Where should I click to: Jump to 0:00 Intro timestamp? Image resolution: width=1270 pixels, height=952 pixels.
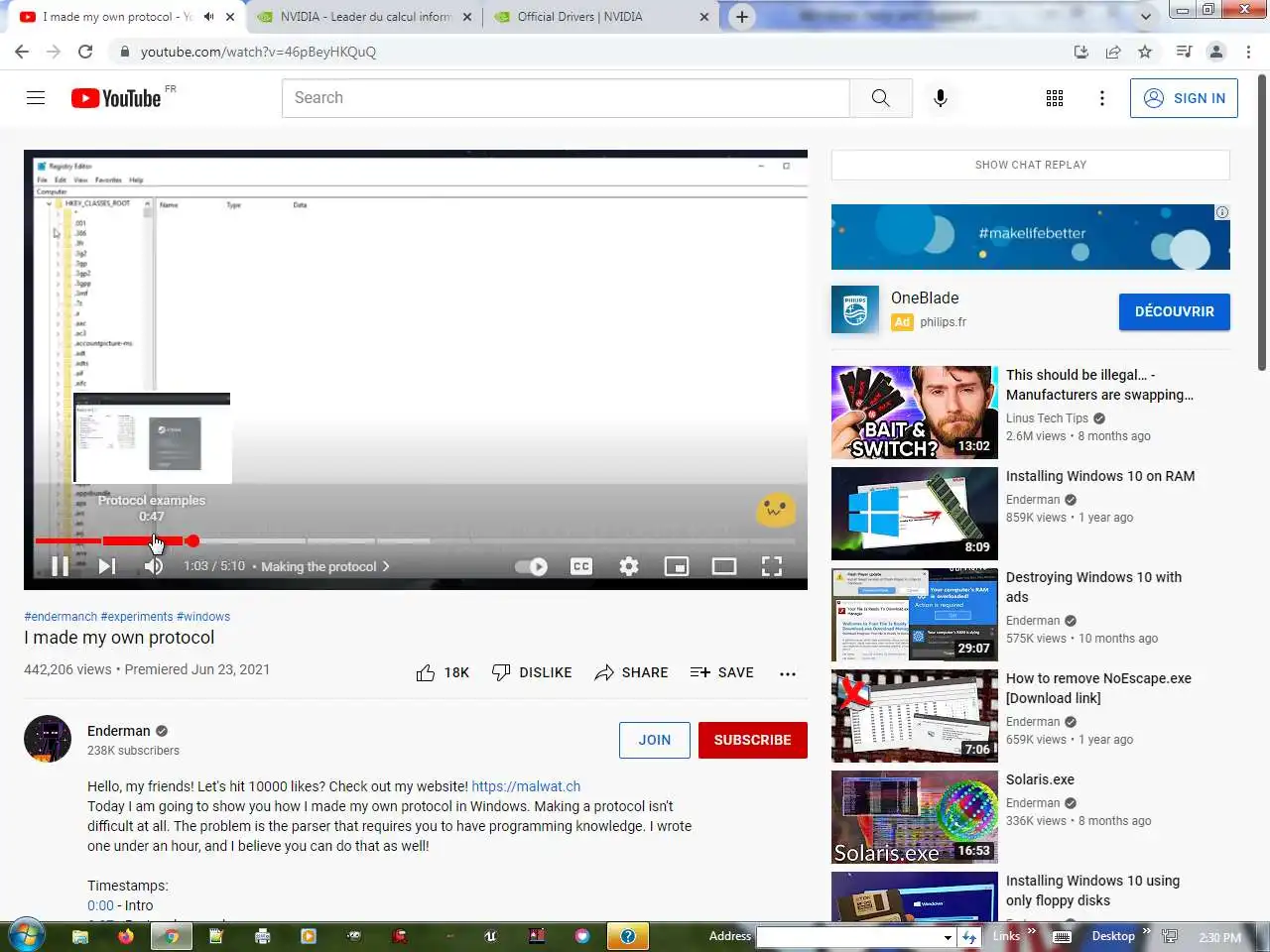click(x=100, y=905)
